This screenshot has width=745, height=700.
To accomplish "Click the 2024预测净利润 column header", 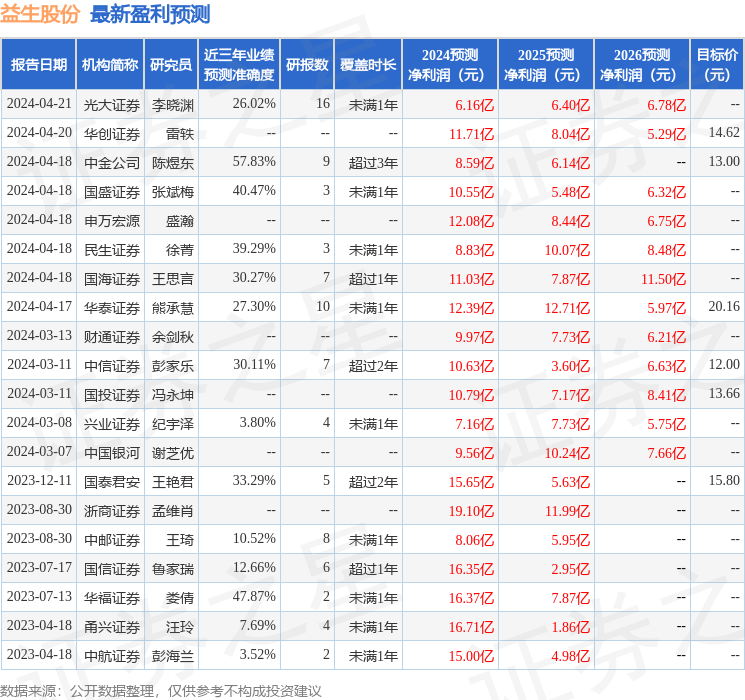I will tap(450, 64).
